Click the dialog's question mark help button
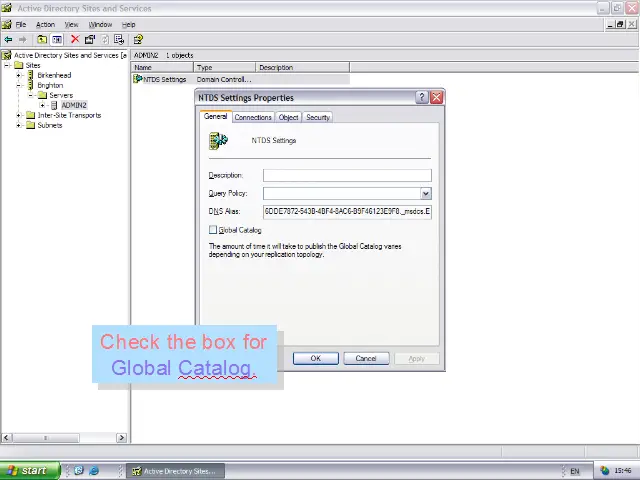The height and width of the screenshot is (480, 640). tap(422, 97)
